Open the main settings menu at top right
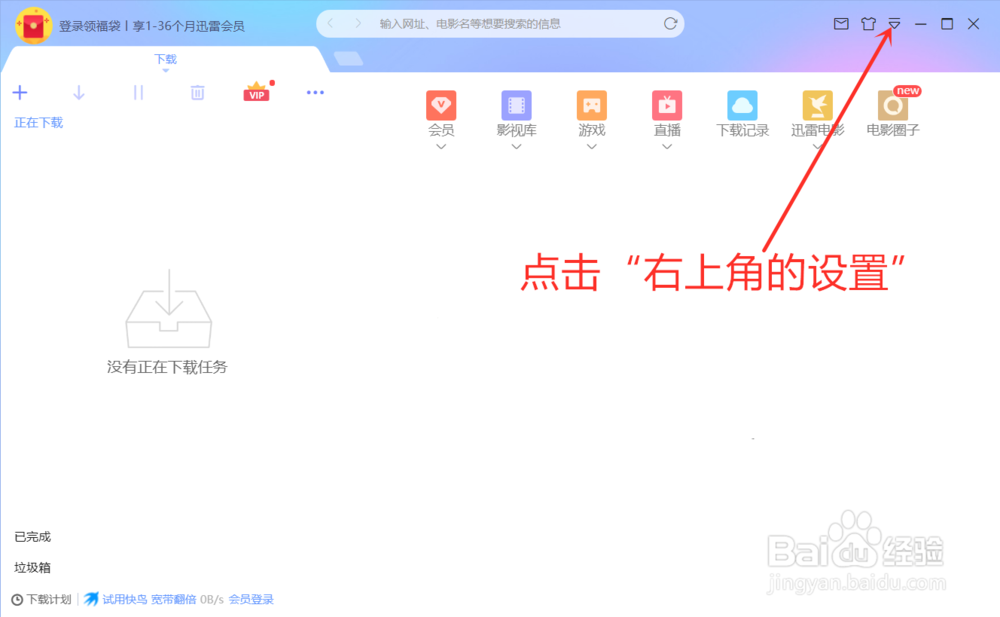The height and width of the screenshot is (617, 1000). 893,23
